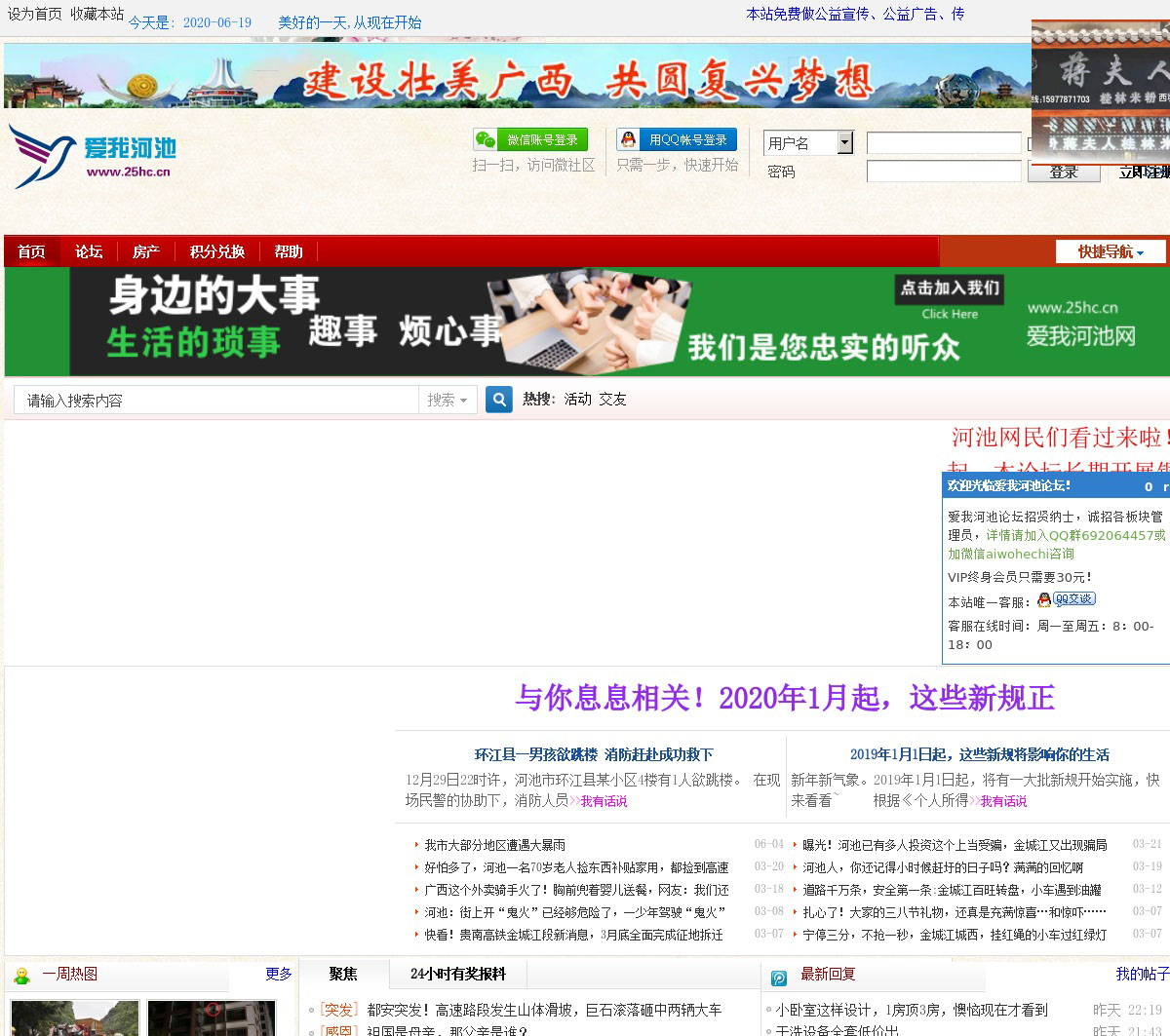Click the 密码 password input field
The width and height of the screenshot is (1170, 1036).
click(943, 173)
